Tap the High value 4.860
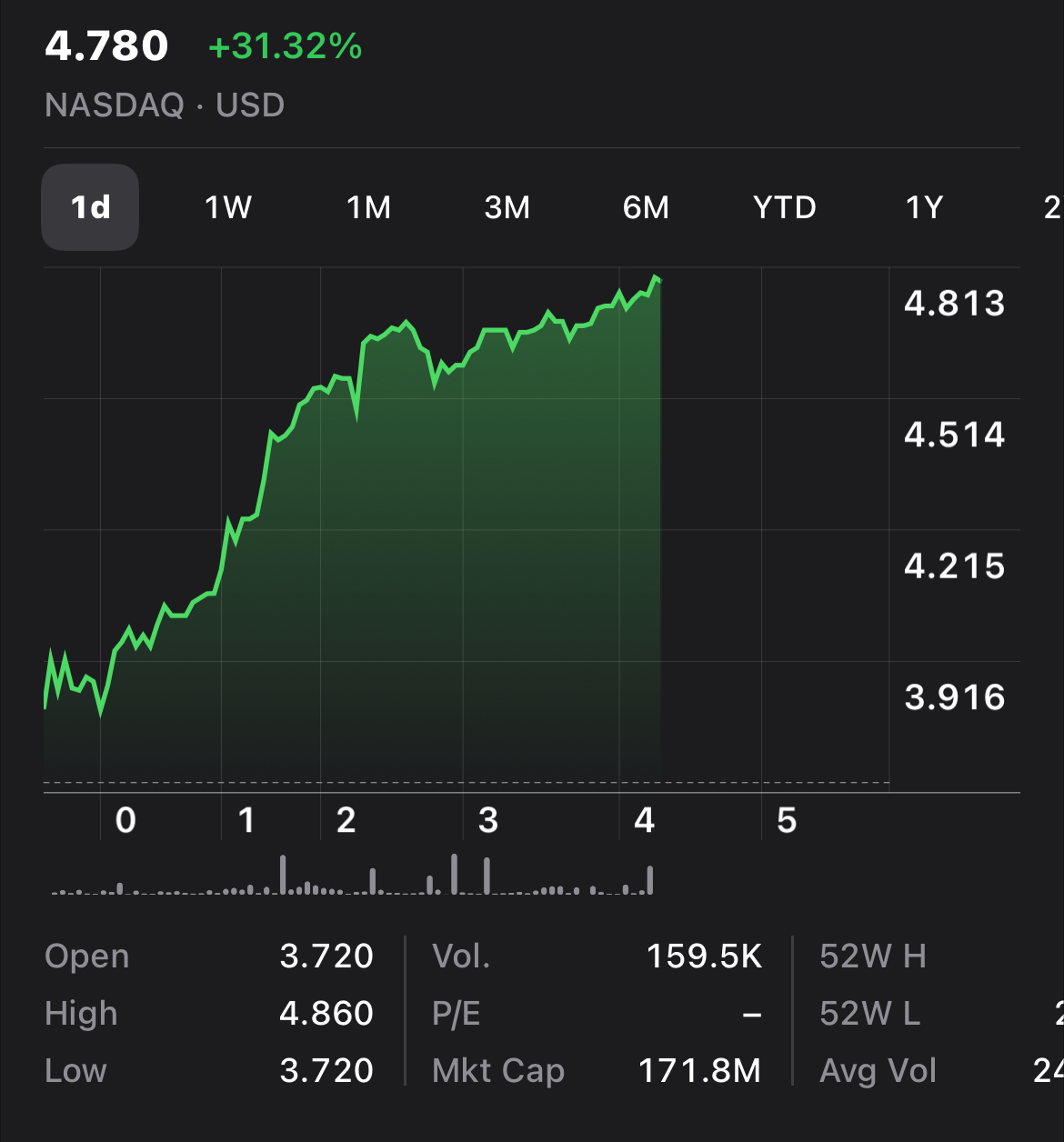This screenshot has height=1142, width=1064. (326, 1013)
